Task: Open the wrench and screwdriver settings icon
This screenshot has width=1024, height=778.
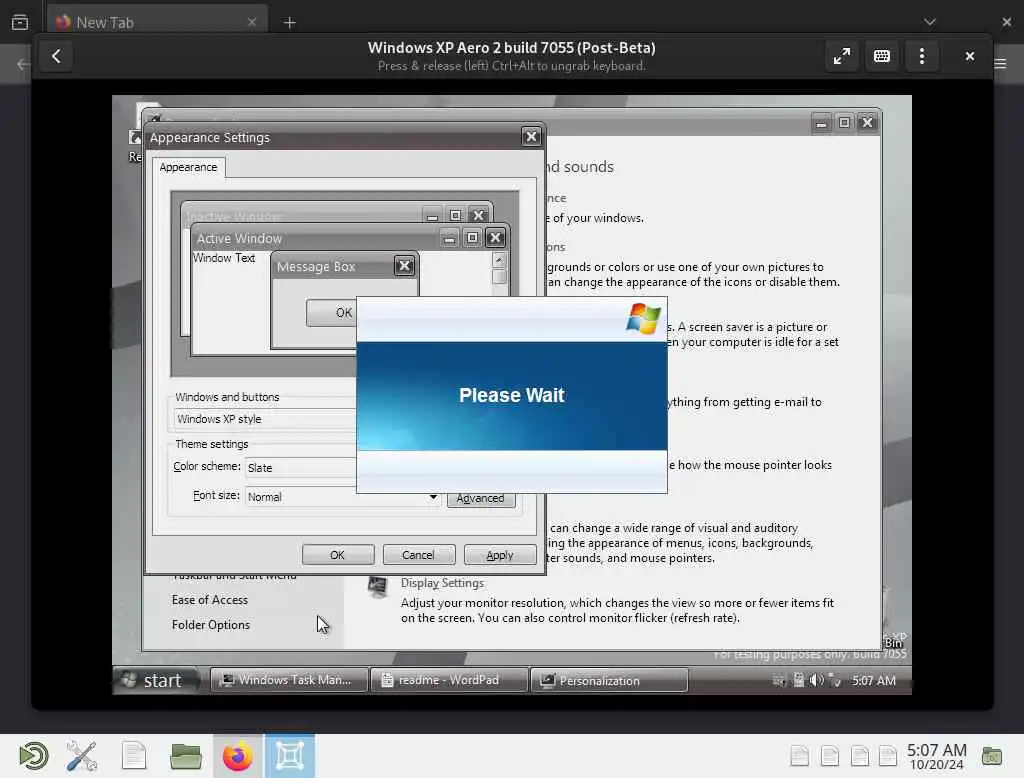Action: click(82, 756)
